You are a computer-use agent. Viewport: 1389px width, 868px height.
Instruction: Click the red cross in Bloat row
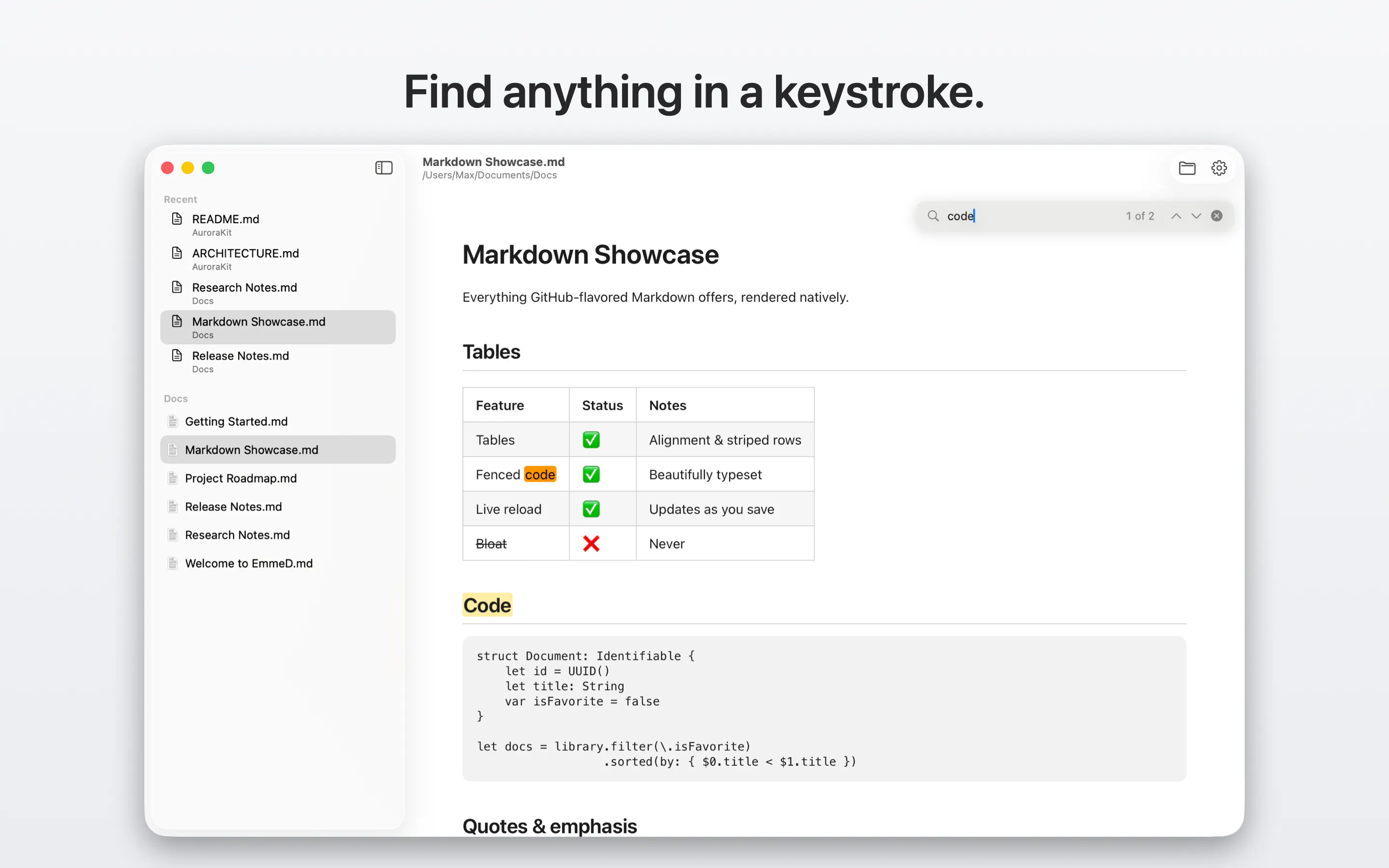(591, 543)
